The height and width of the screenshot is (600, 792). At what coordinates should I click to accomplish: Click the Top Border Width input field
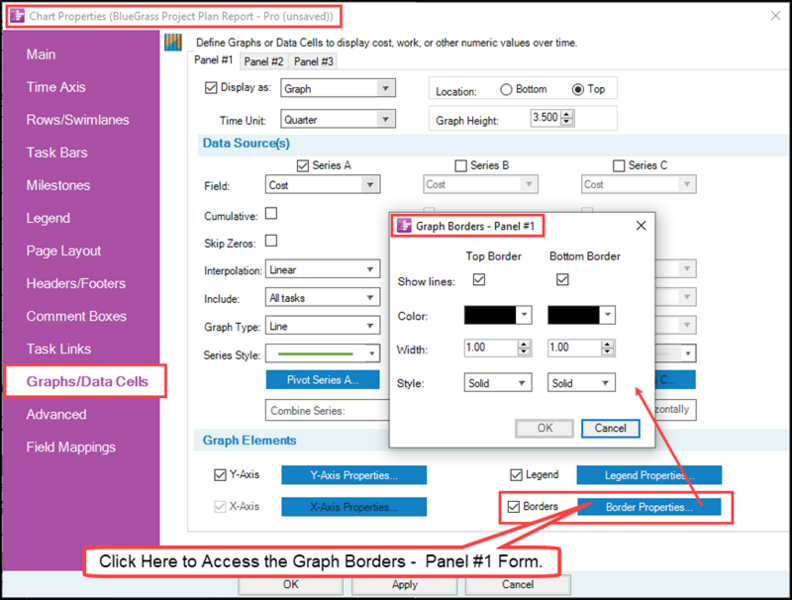pyautogui.click(x=491, y=348)
